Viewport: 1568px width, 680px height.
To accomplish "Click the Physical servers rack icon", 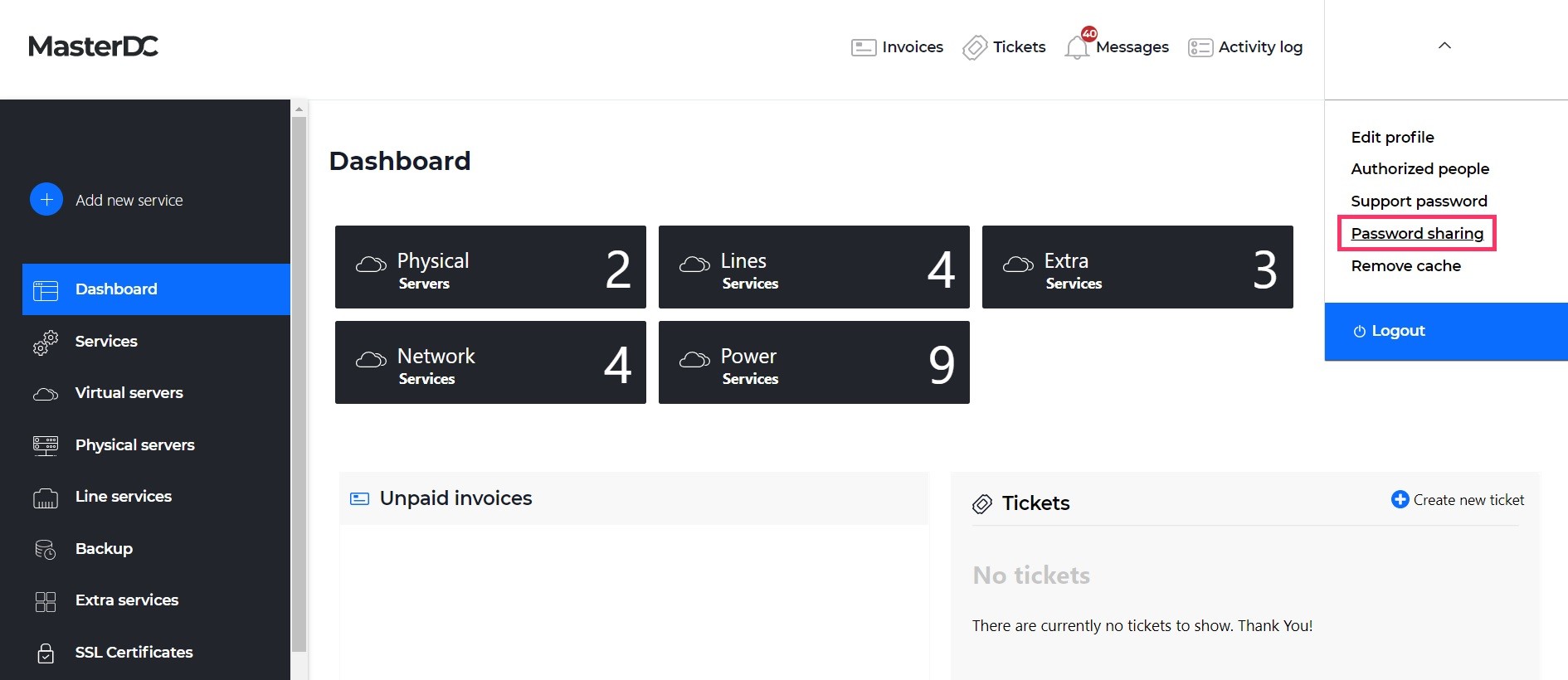I will (x=46, y=445).
